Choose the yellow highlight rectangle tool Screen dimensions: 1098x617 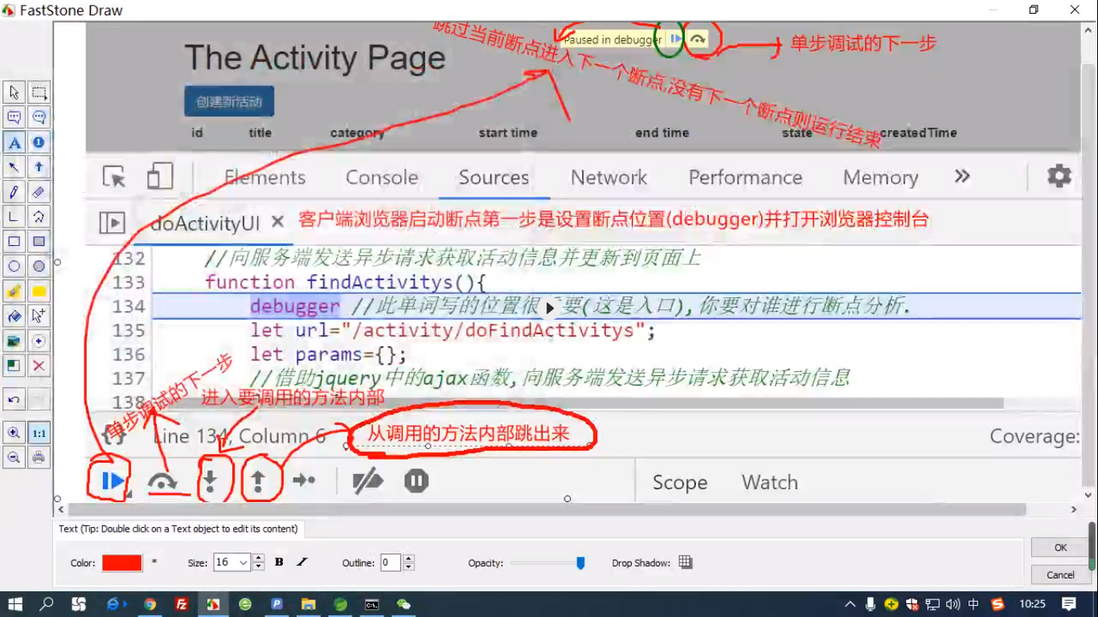(x=39, y=291)
